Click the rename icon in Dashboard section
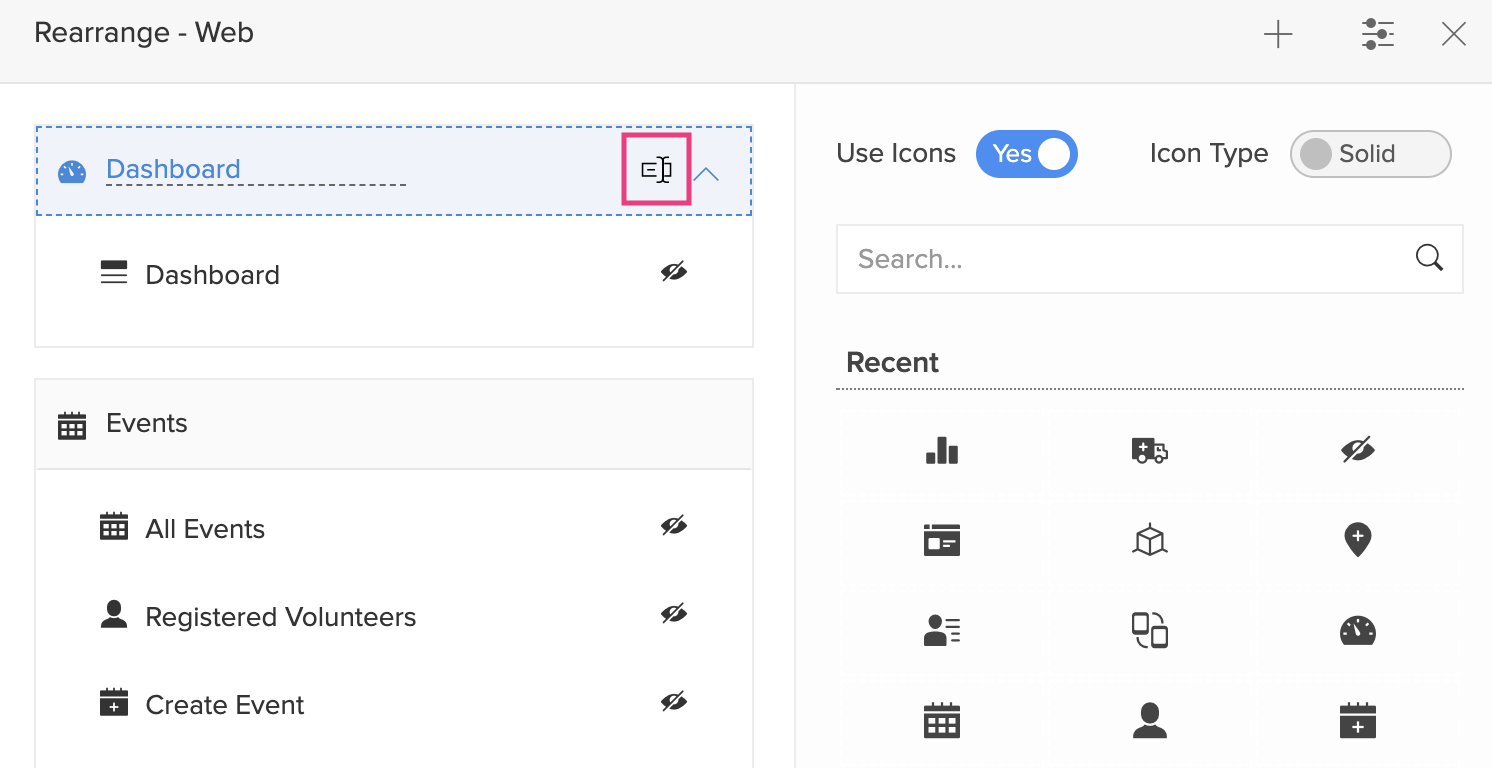The image size is (1492, 768). [656, 170]
